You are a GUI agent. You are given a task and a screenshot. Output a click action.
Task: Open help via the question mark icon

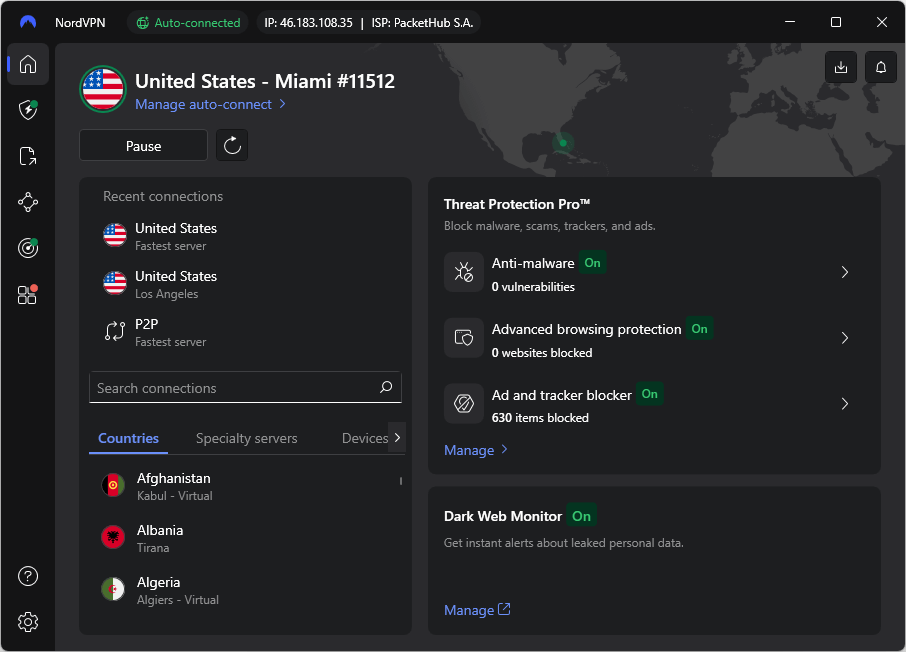[x=27, y=576]
